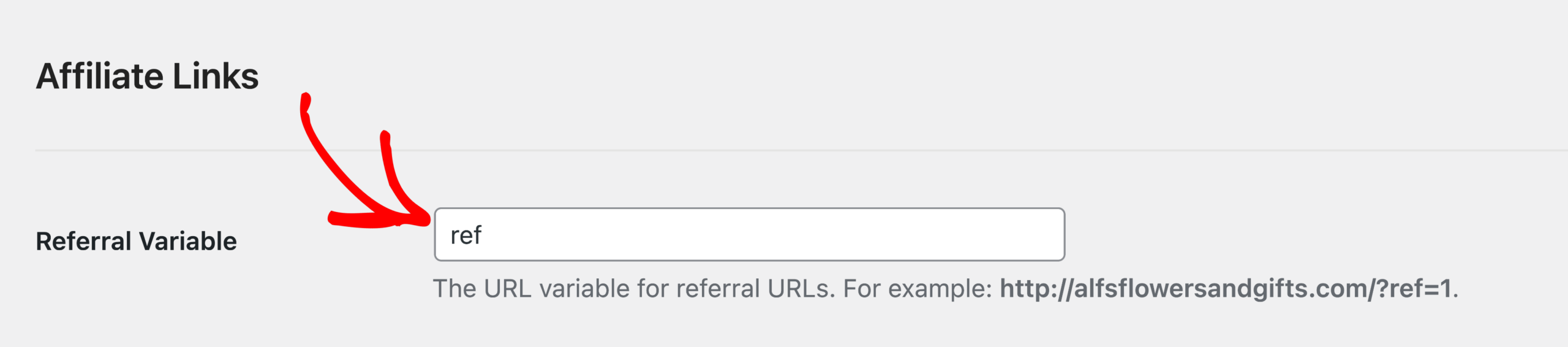Click the "http://" prefix of the example

pos(1036,289)
